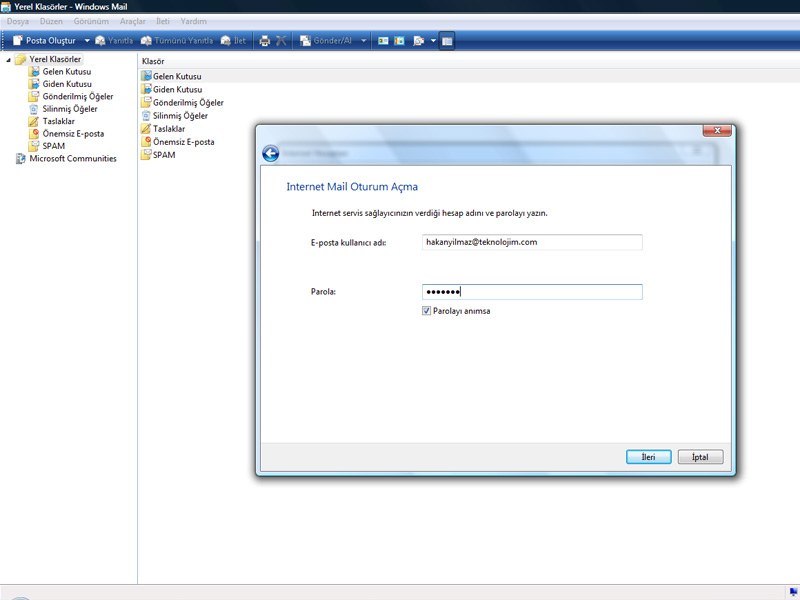The width and height of the screenshot is (800, 600).
Task: Select Microsoft Communities in folder tree
Action: point(73,159)
